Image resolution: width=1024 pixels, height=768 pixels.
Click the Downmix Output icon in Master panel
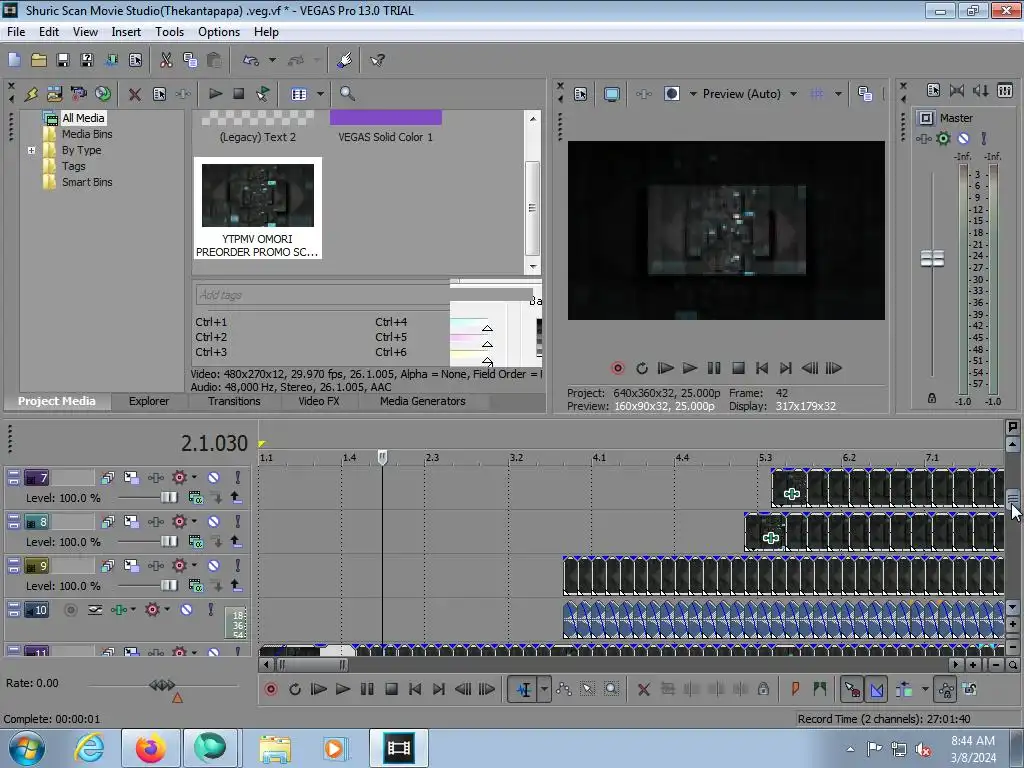tap(957, 91)
